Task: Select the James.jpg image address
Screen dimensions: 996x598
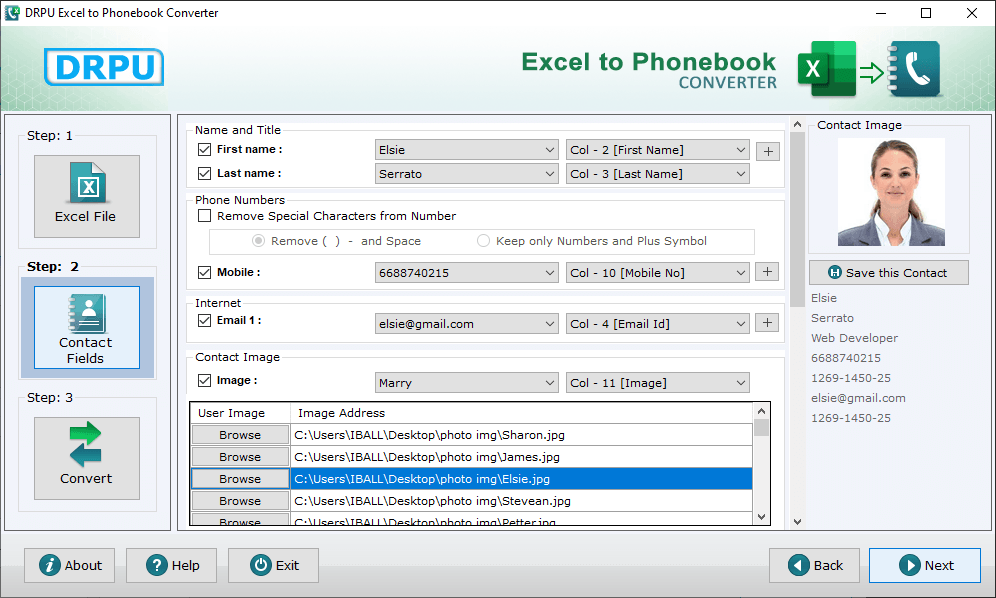Action: pyautogui.click(x=522, y=457)
